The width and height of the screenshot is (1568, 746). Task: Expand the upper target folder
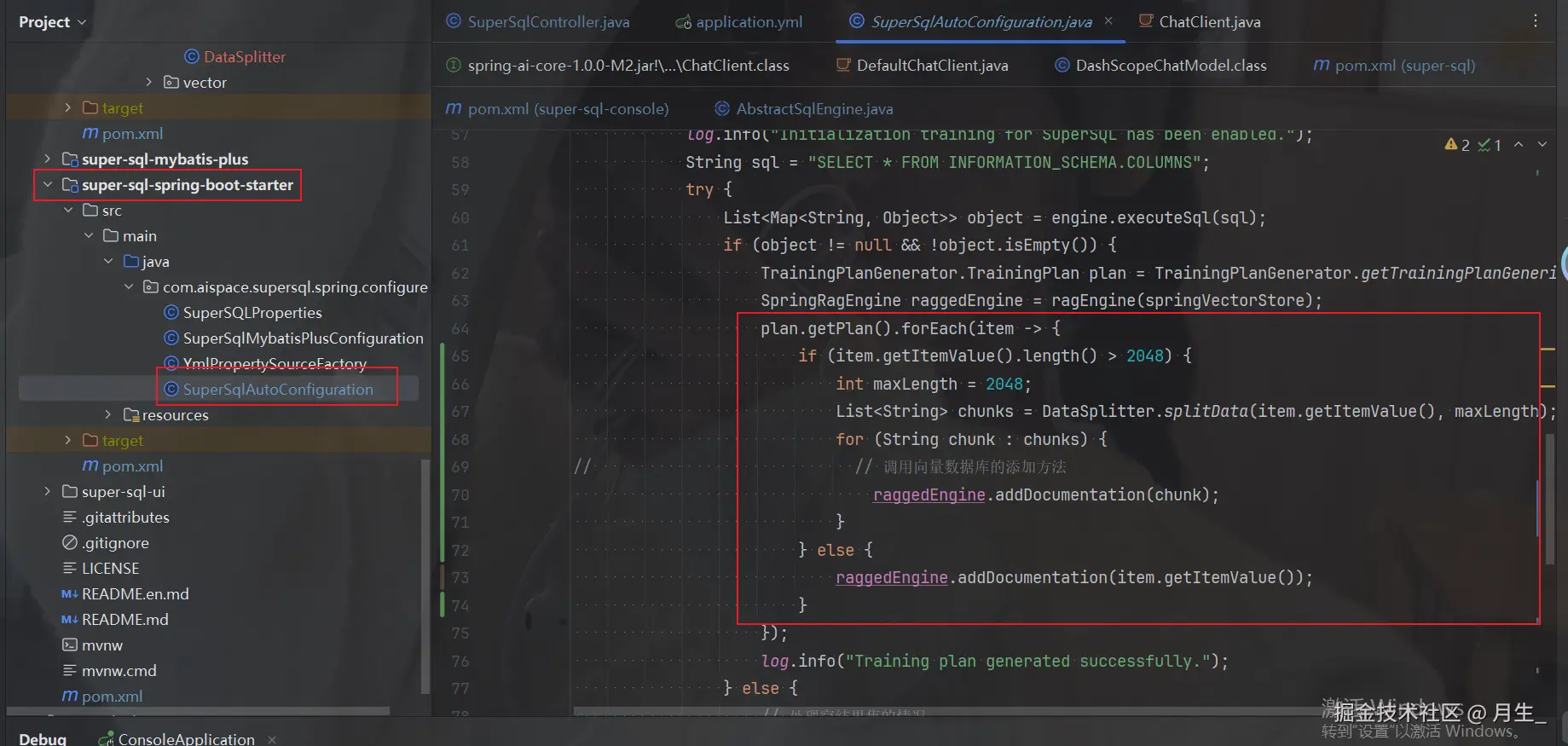tap(68, 108)
